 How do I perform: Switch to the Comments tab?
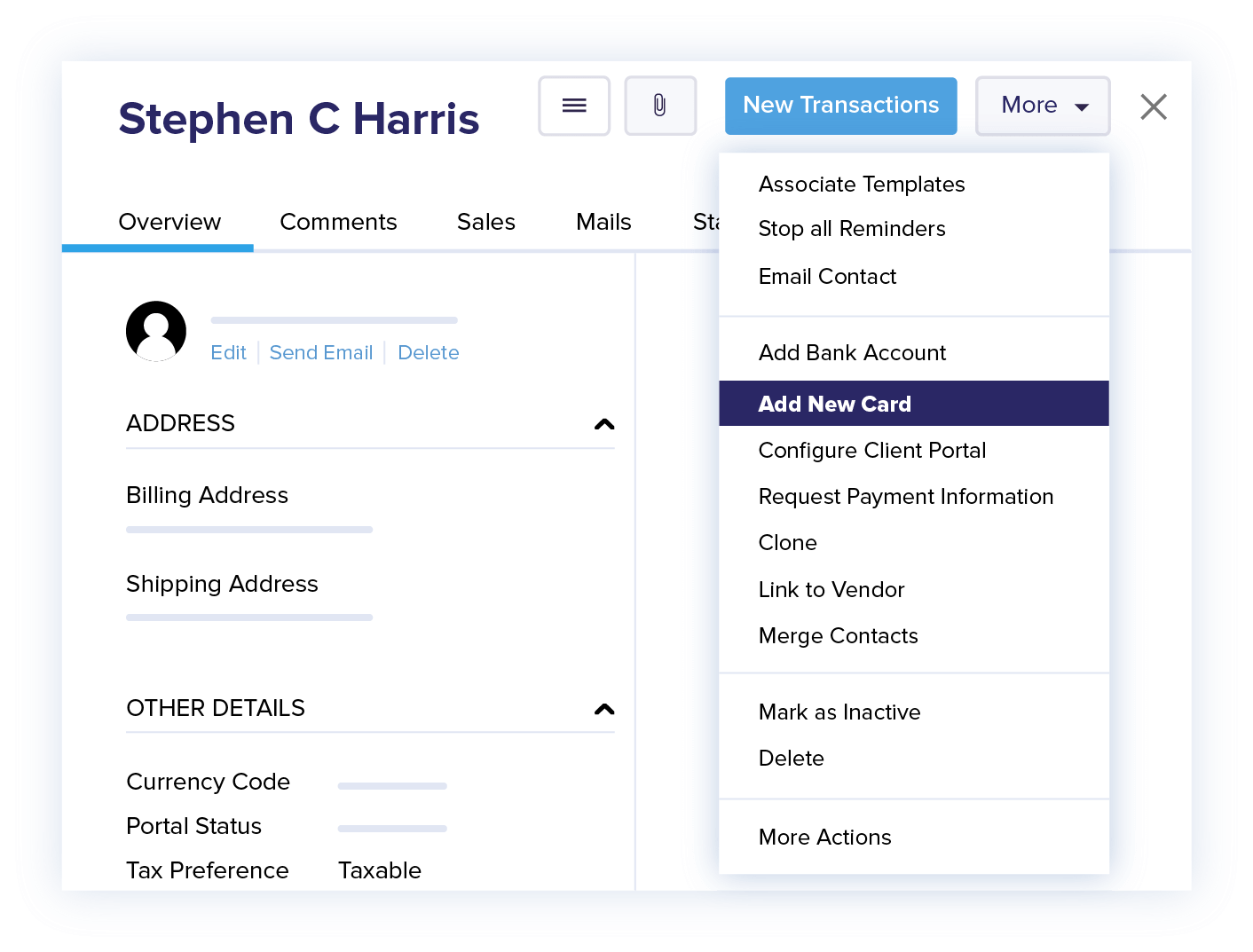coord(338,222)
